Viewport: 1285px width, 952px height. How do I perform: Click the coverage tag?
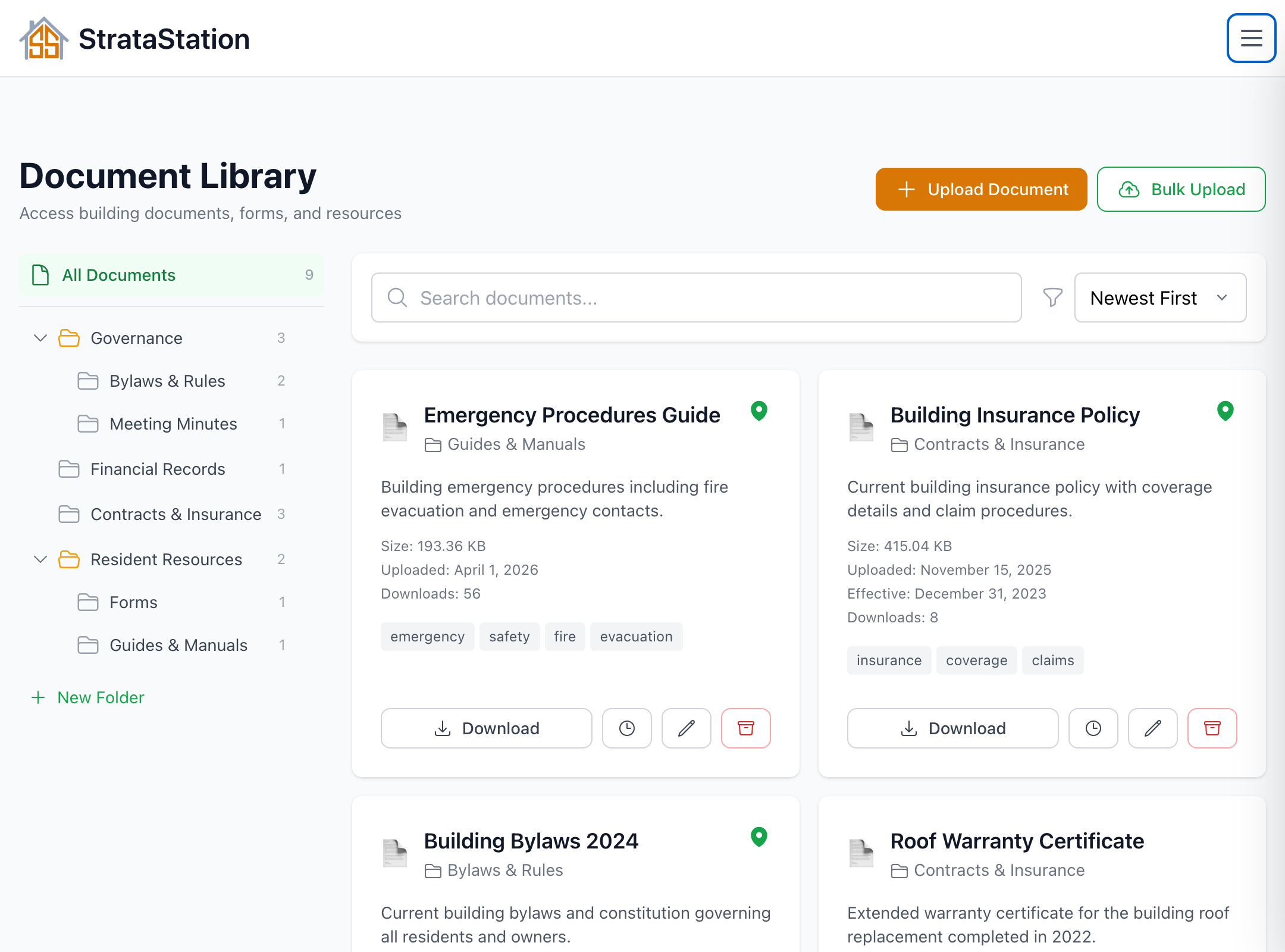tap(977, 660)
